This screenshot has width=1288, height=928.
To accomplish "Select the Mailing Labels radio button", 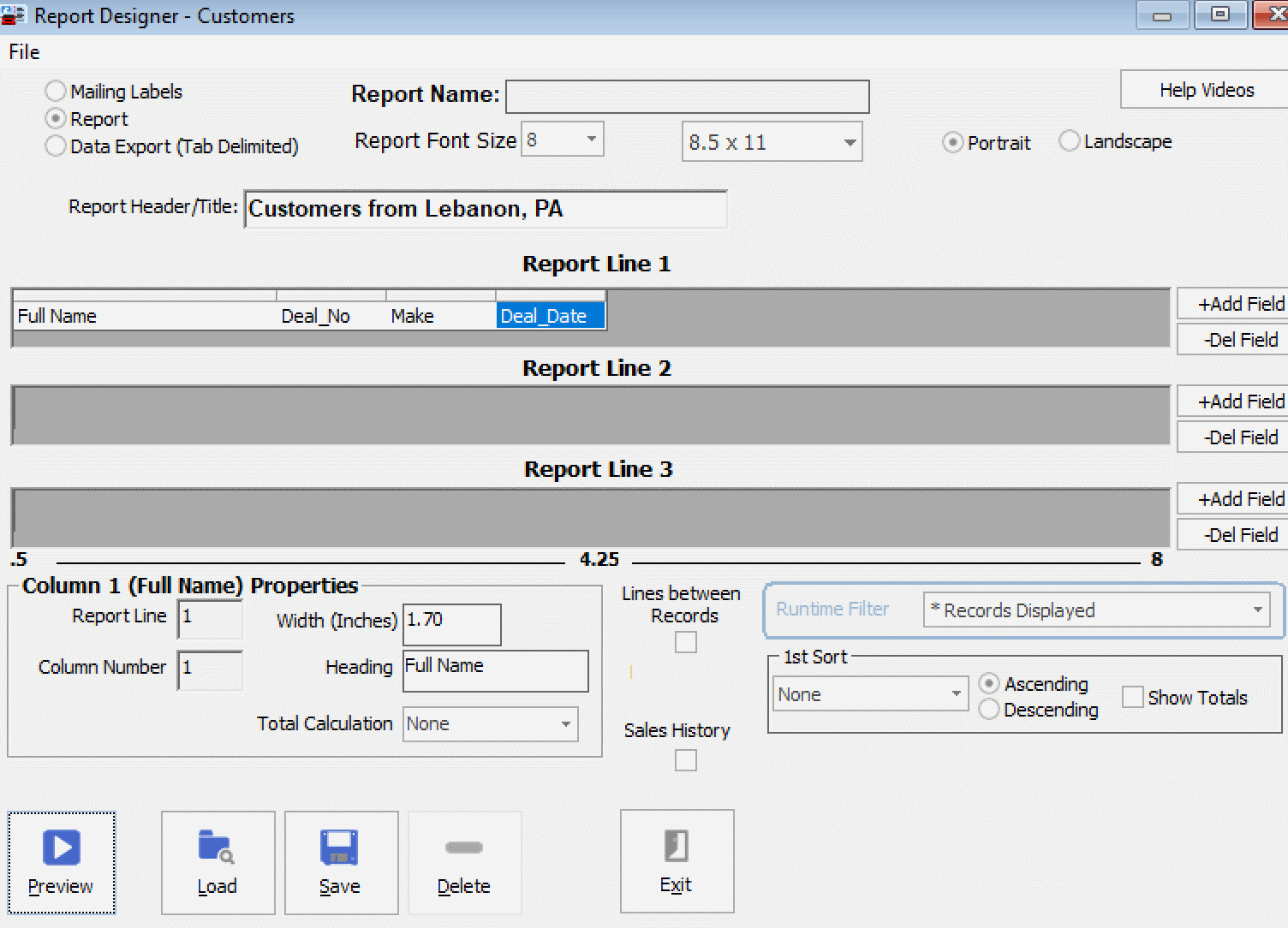I will pos(55,91).
